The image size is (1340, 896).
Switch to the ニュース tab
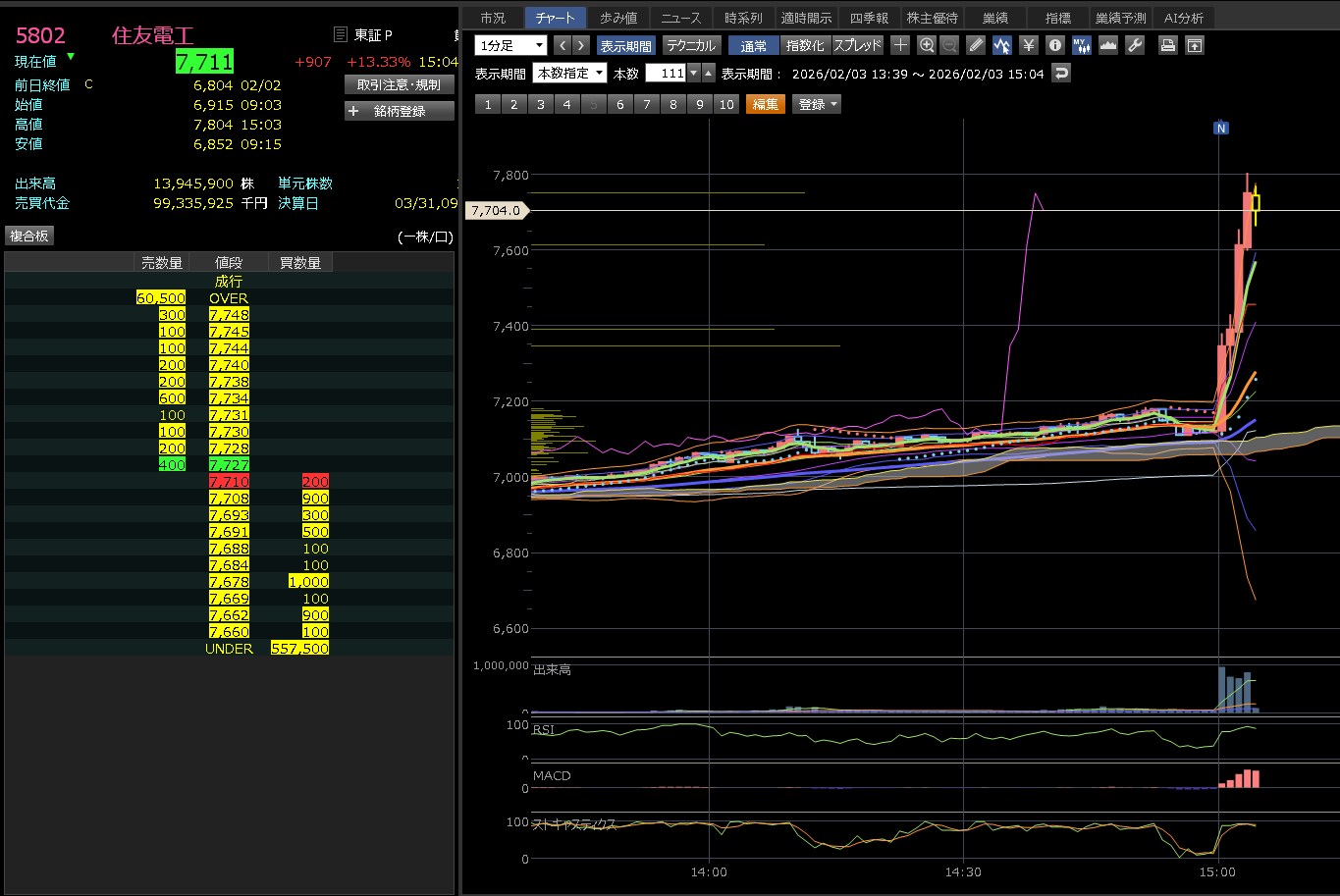pyautogui.click(x=680, y=18)
